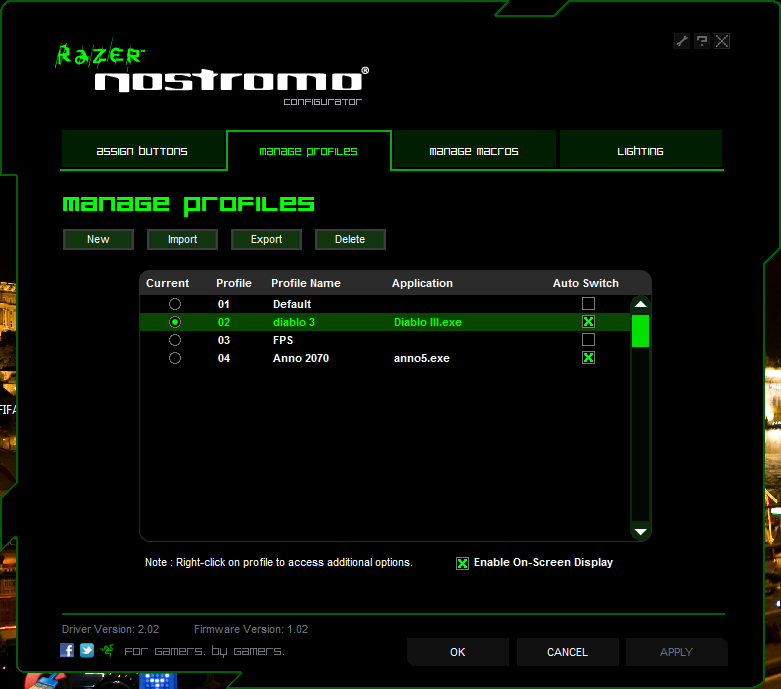The image size is (781, 689).
Task: Select the Anno 2070 profile name
Action: tap(301, 358)
